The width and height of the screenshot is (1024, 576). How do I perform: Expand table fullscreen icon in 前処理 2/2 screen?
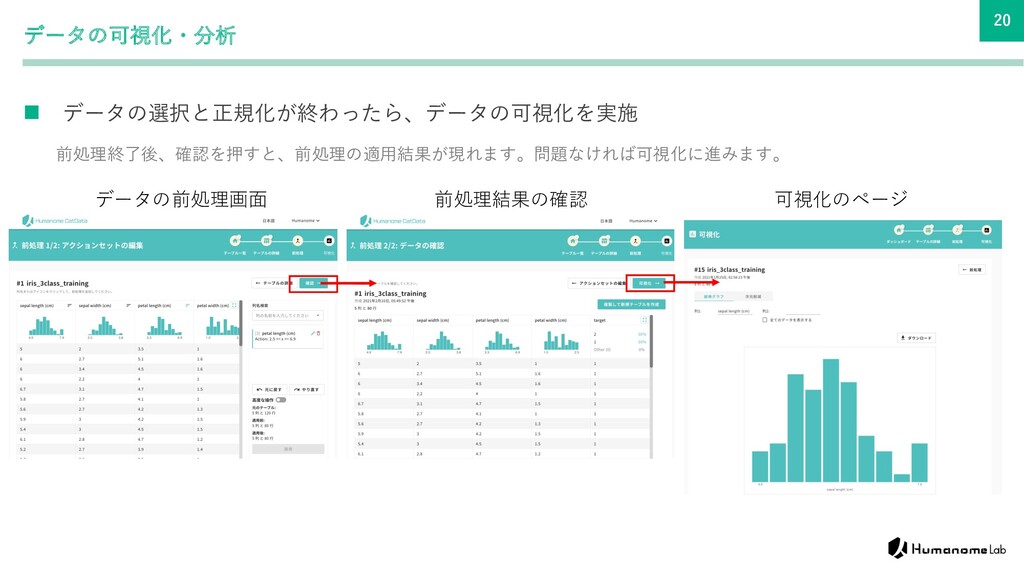[x=645, y=320]
